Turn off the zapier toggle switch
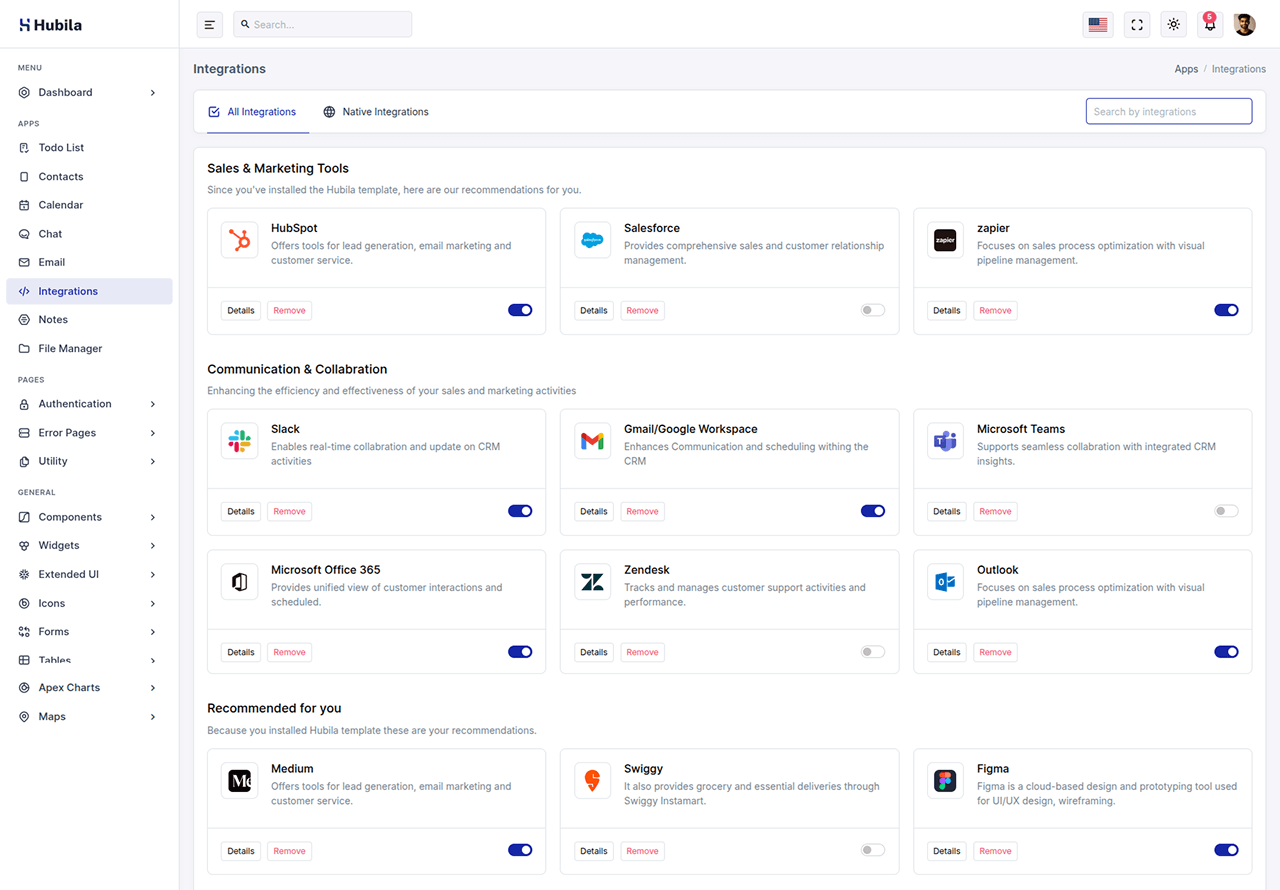Image resolution: width=1280 pixels, height=890 pixels. coord(1226,310)
